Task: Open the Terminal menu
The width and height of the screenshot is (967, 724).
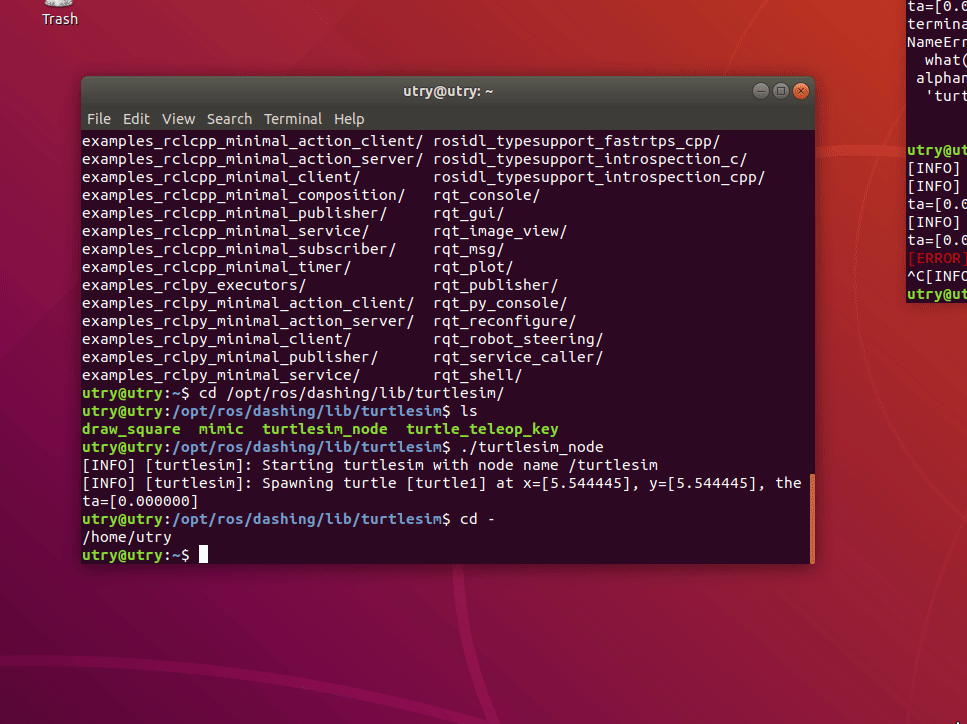Action: (293, 119)
